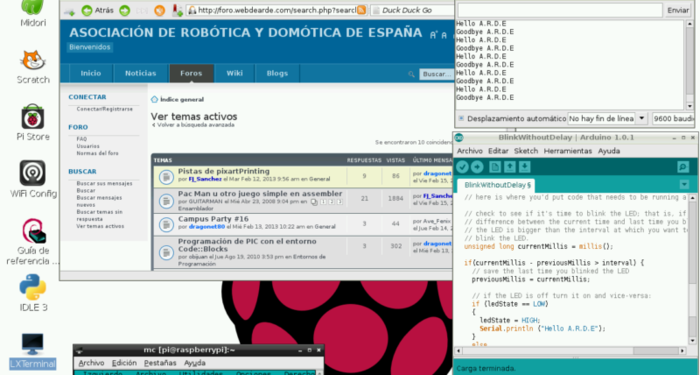Click the topic icon for Campus Party #16
The height and width of the screenshot is (375, 700).
[x=167, y=225]
